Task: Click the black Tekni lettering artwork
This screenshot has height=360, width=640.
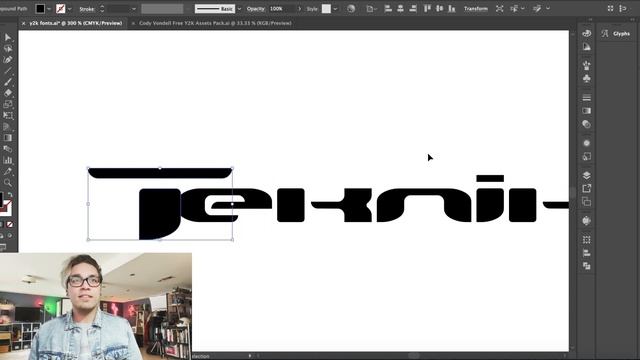Action: (x=328, y=203)
